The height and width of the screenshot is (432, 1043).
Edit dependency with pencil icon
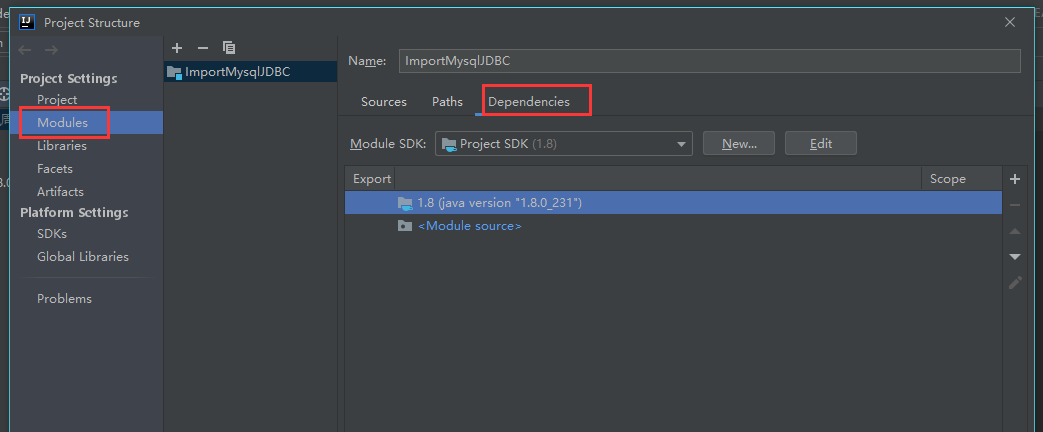coord(1014,282)
